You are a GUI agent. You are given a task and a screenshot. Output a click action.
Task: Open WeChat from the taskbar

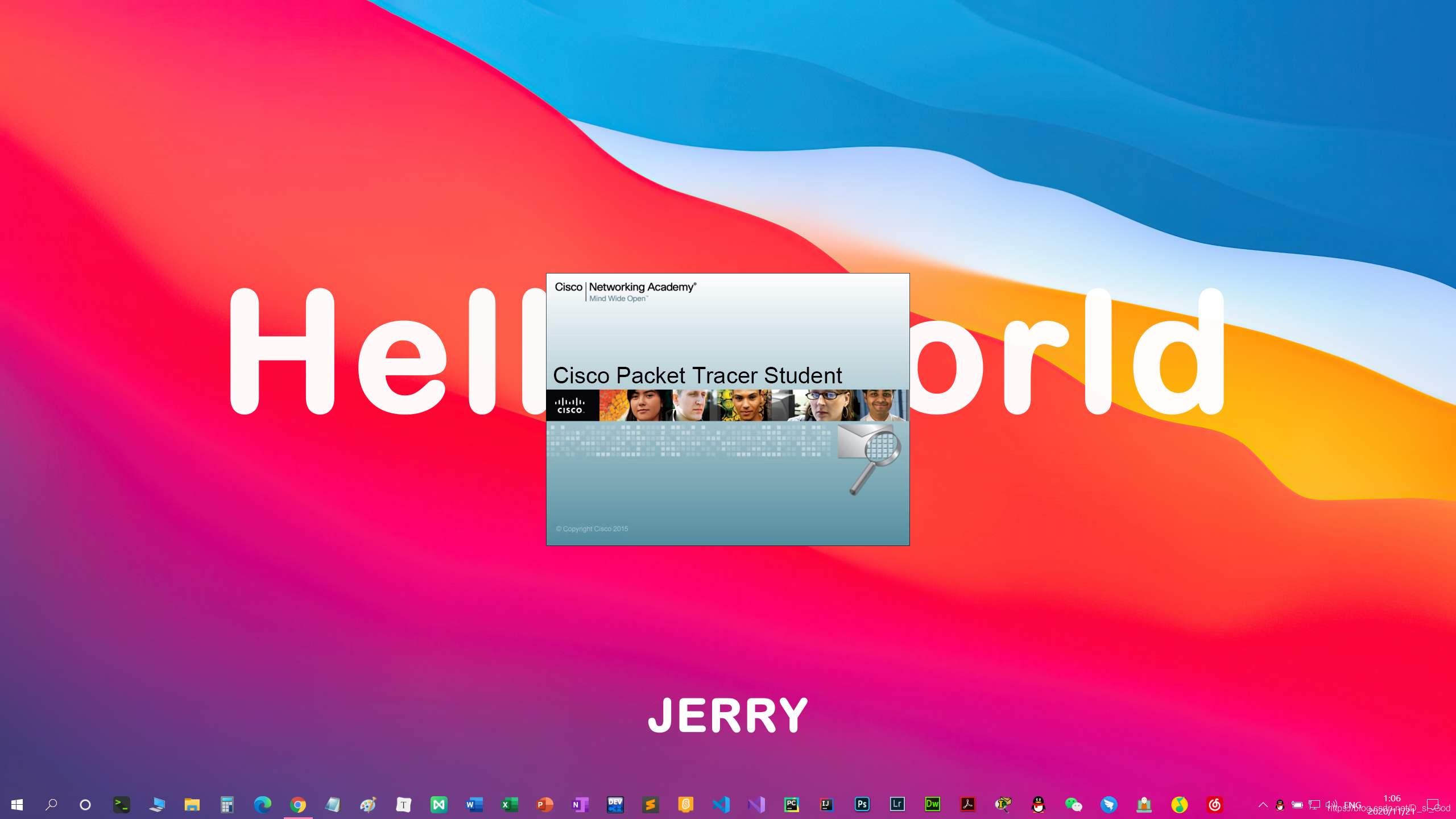(x=1073, y=804)
